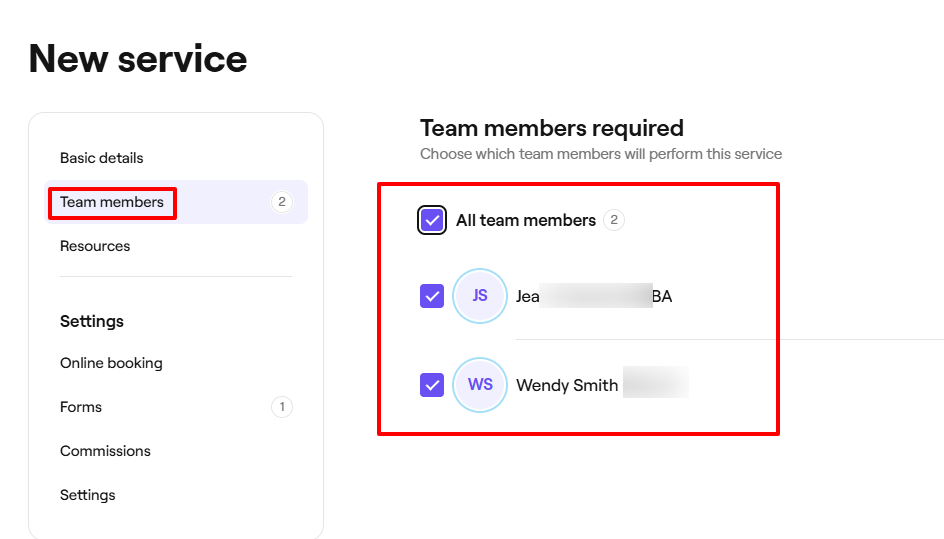
Task: Select Team members in the sidebar
Action: tap(112, 202)
